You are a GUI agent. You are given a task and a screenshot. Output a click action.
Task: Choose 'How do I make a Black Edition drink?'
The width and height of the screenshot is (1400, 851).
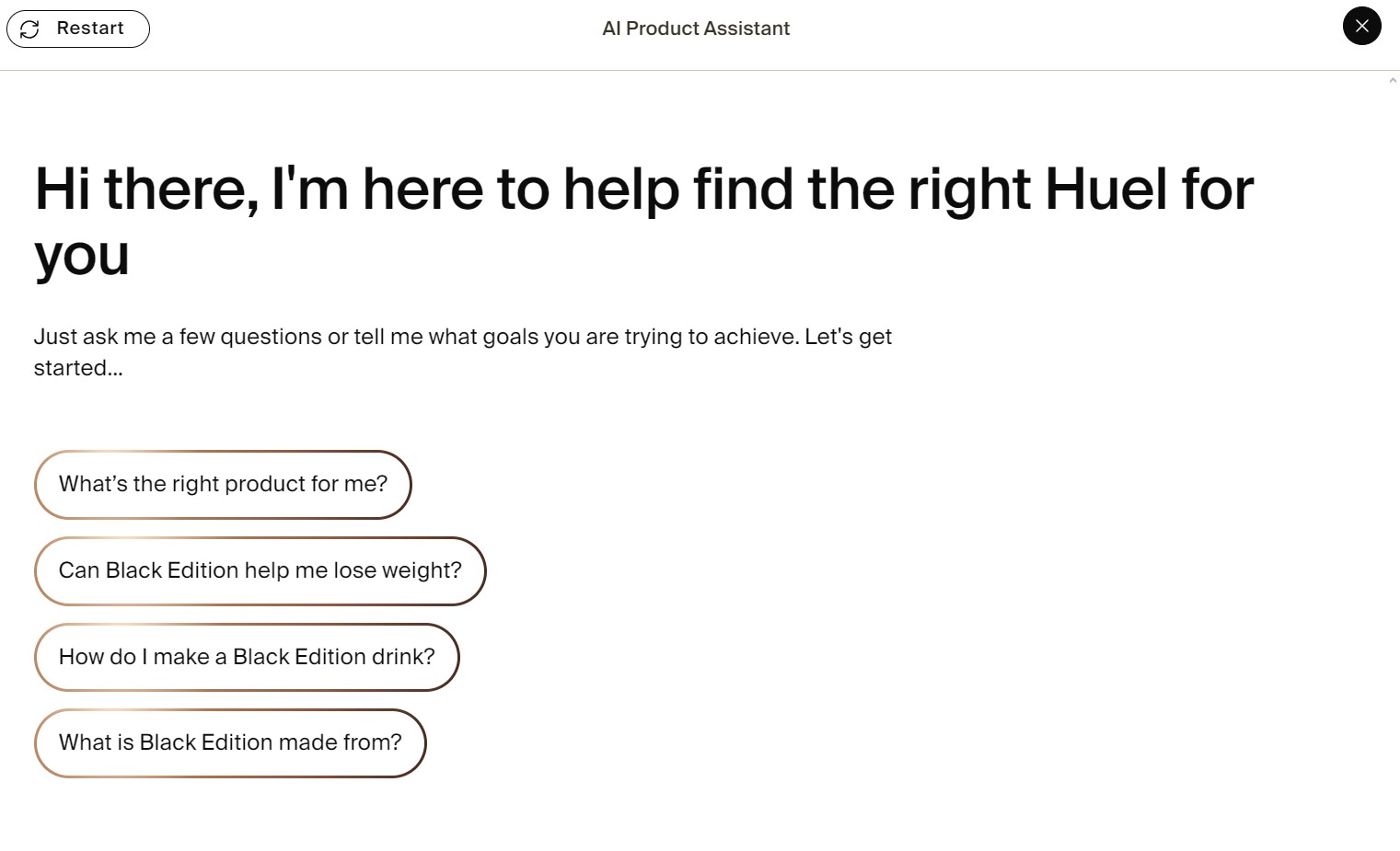pyautogui.click(x=247, y=657)
